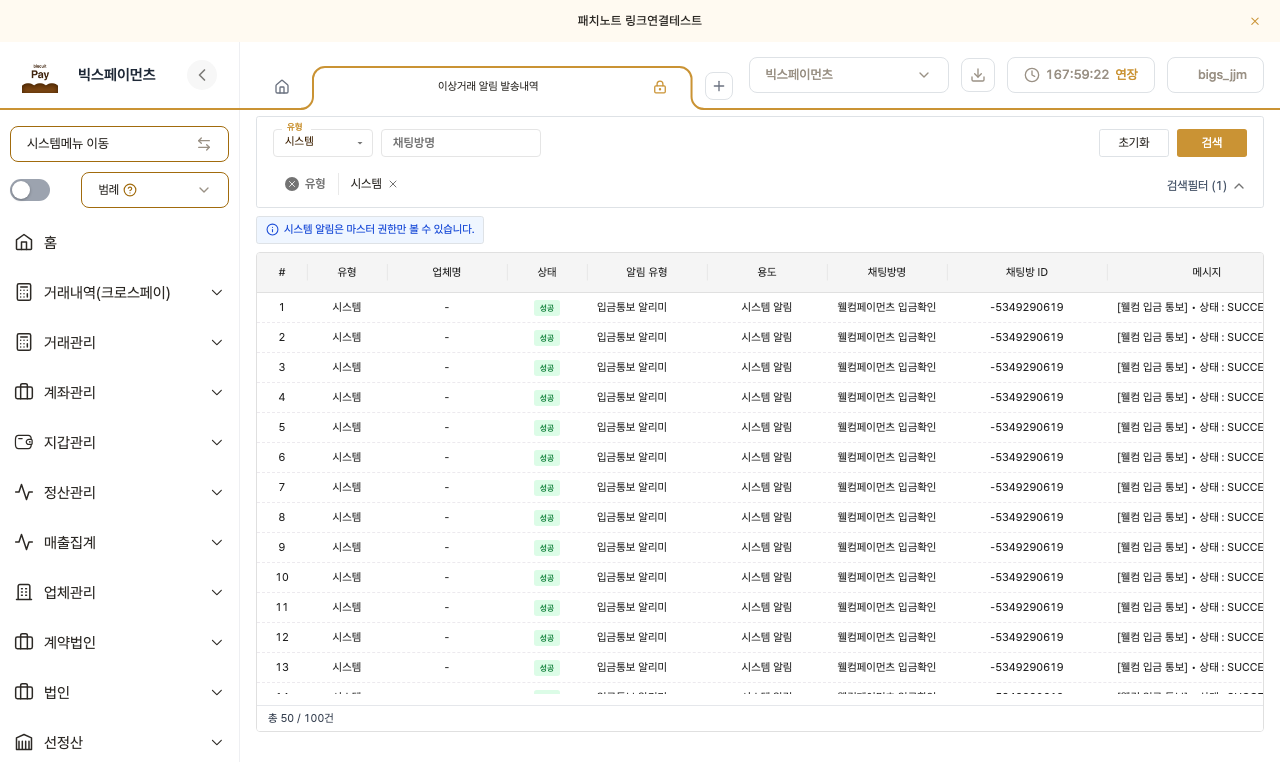Image resolution: width=1280 pixels, height=762 pixels.
Task: Click the swap arrows icon for system menu
Action: click(204, 144)
